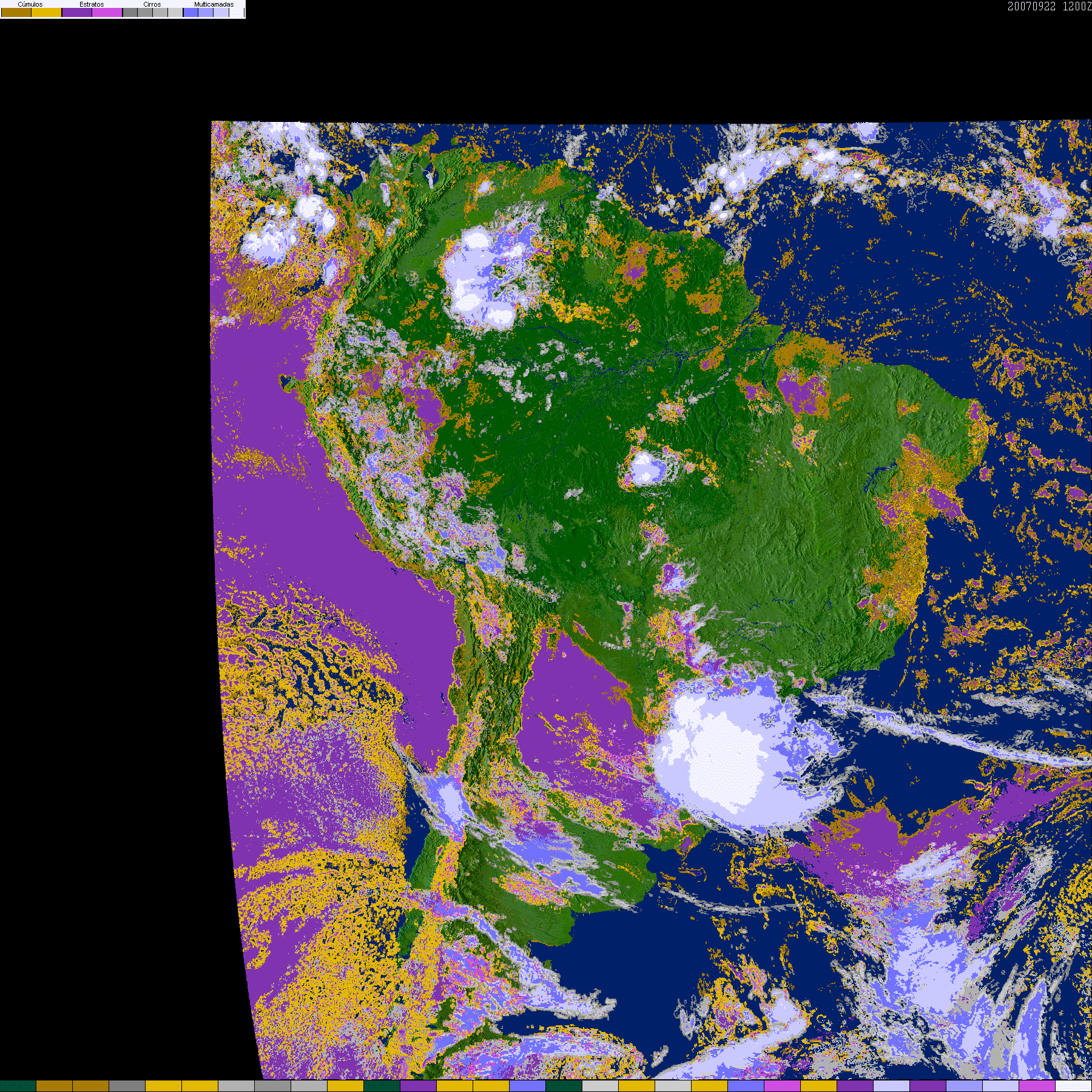Image resolution: width=1092 pixels, height=1092 pixels.
Task: Click the "Cúmulos" legend label
Action: pos(30,4)
